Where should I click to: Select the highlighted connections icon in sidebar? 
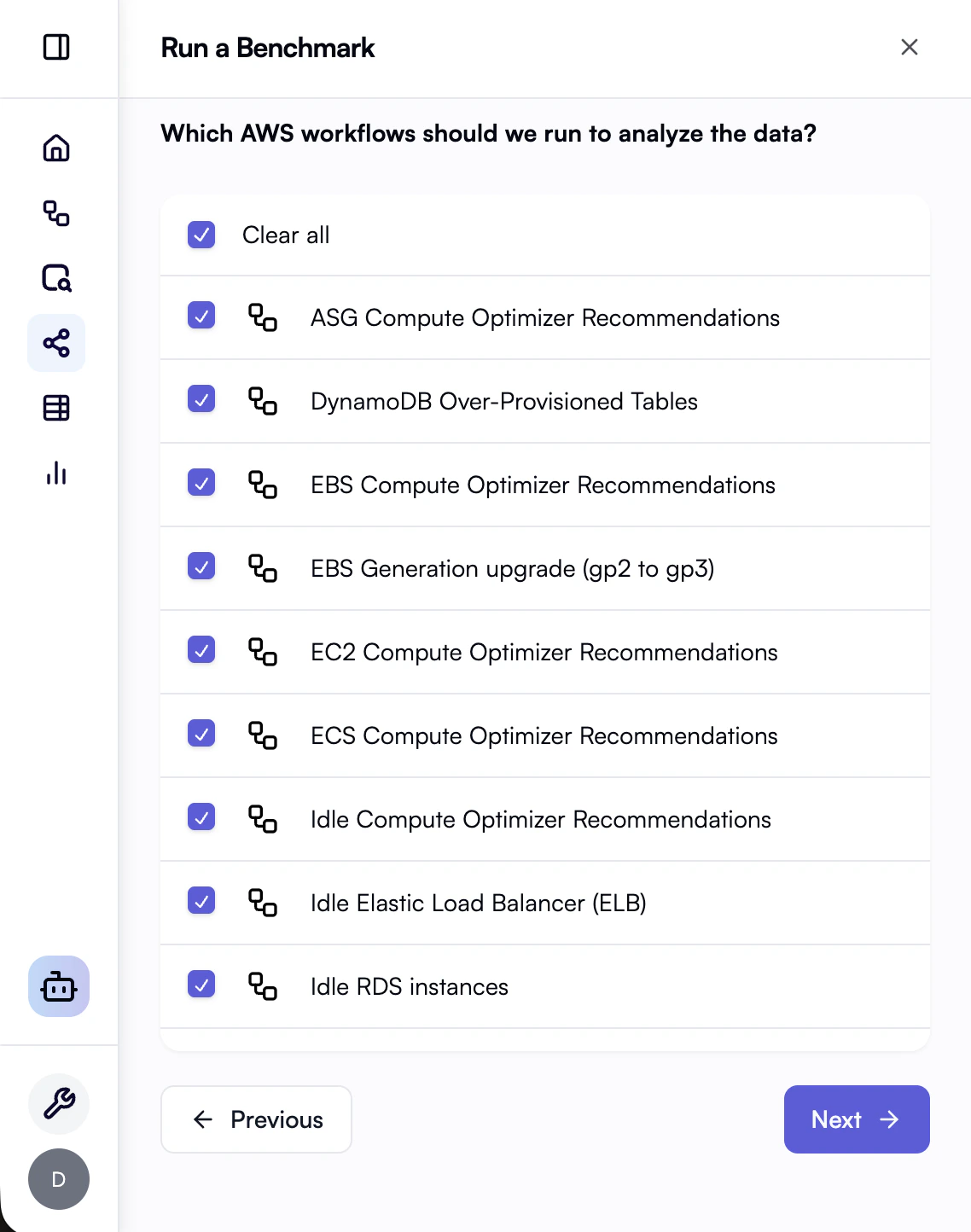point(55,343)
